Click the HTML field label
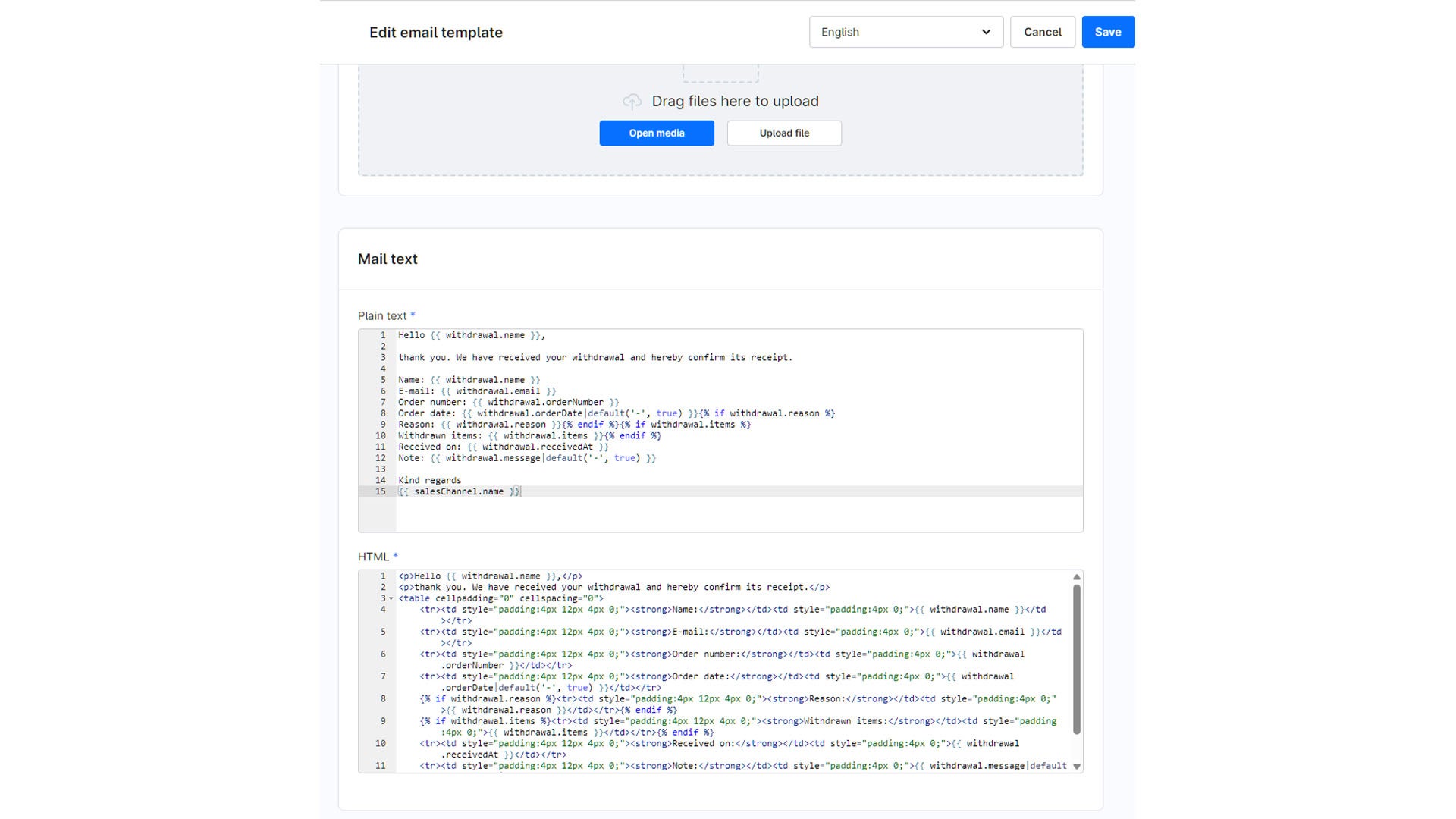The width and height of the screenshot is (1456, 819). (373, 557)
